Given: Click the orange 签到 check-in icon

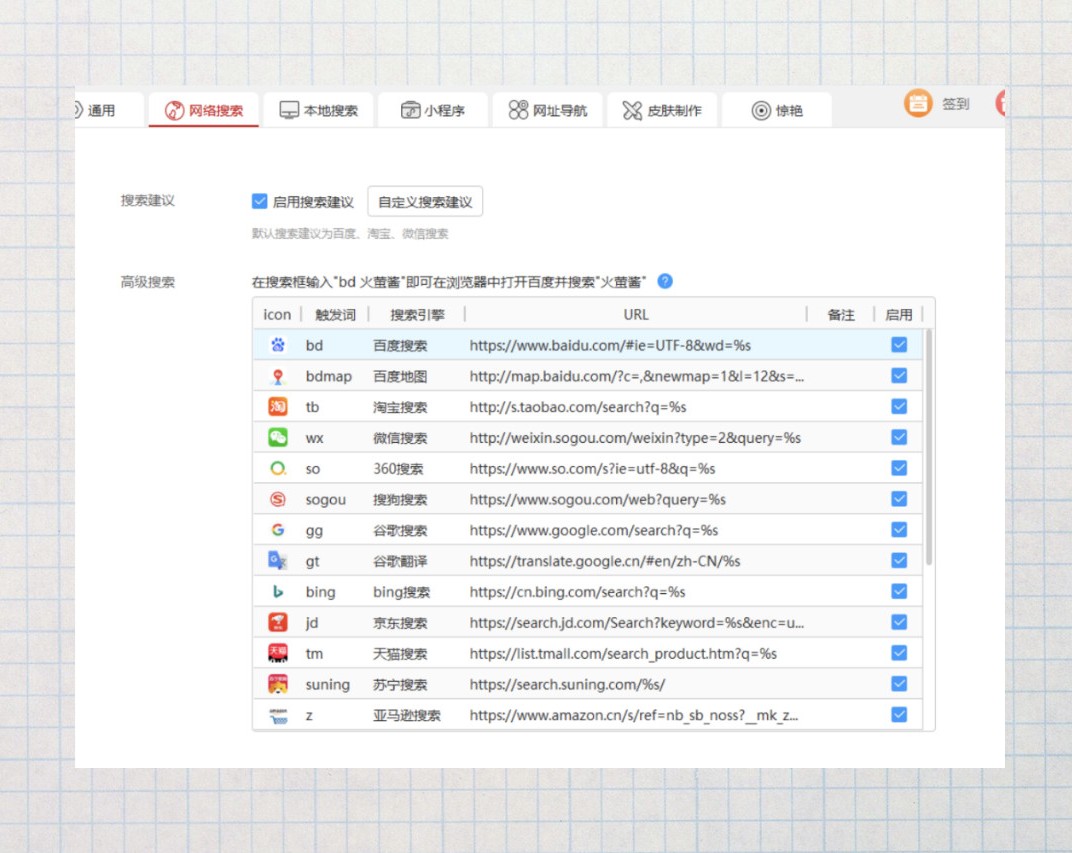Looking at the screenshot, I should tap(918, 103).
